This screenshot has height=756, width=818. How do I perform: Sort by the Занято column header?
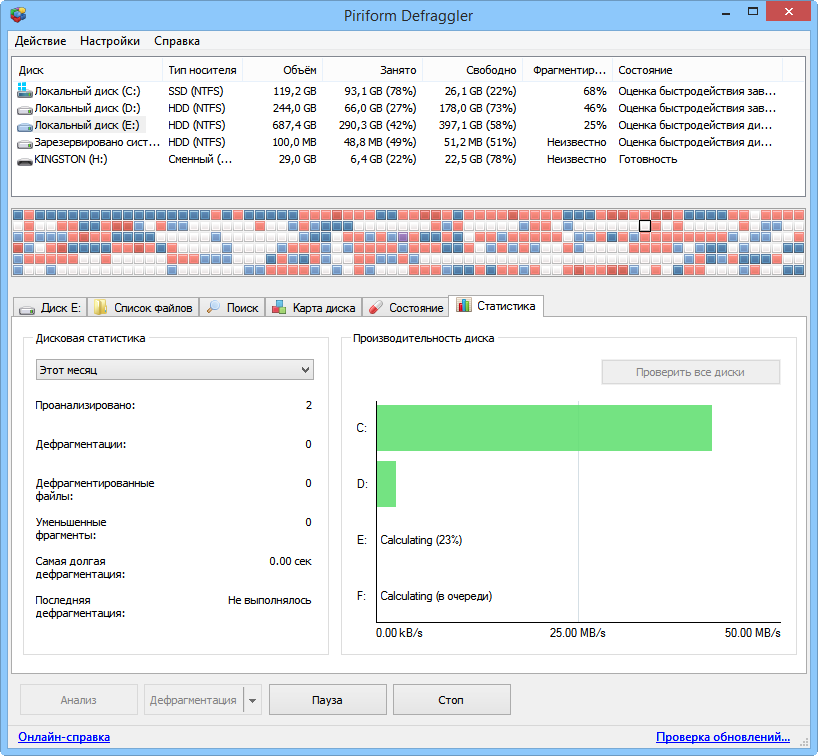coord(372,70)
